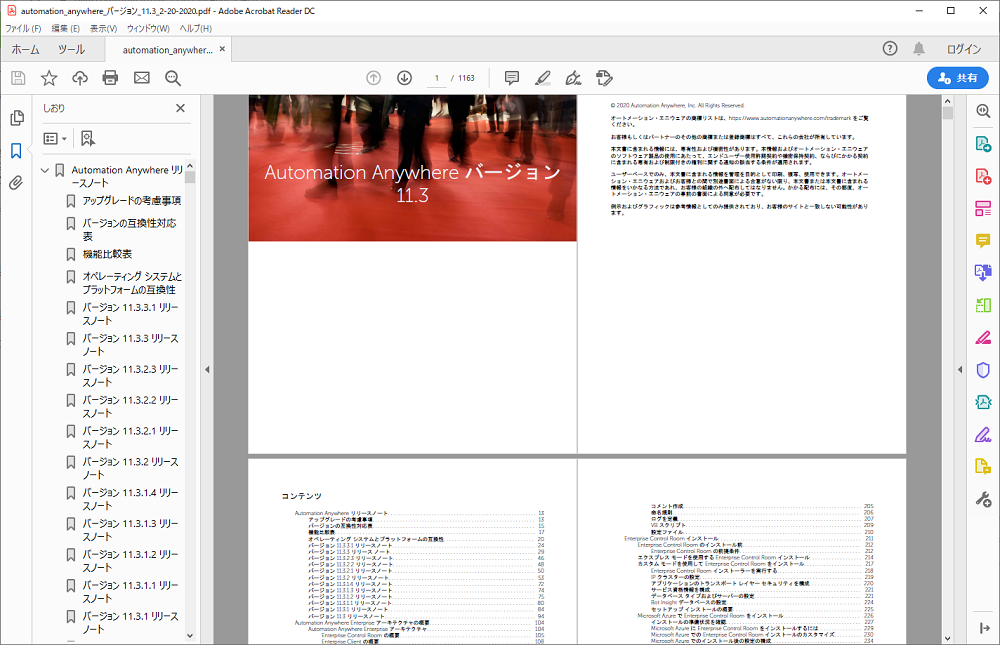1000x645 pixels.
Task: Click the automationanywhere.com trademark URL
Action: [790, 118]
